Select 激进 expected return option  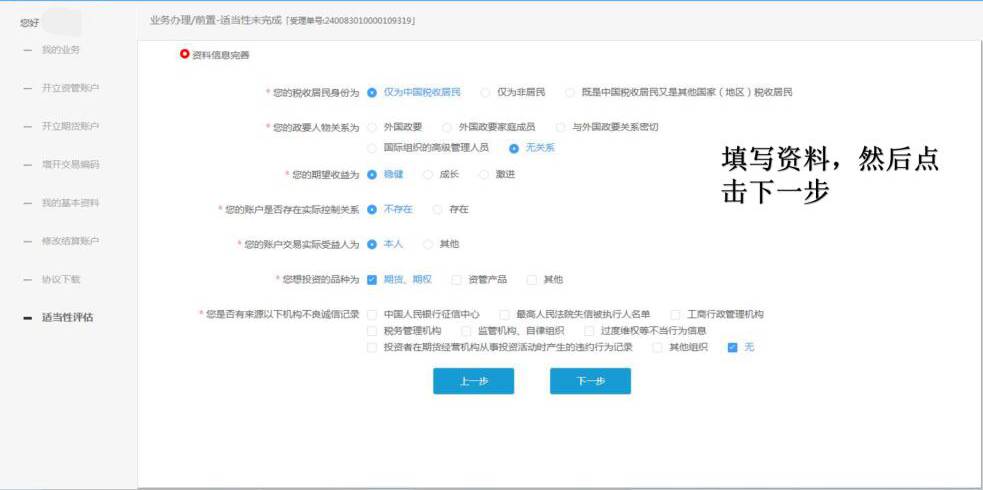tap(485, 175)
